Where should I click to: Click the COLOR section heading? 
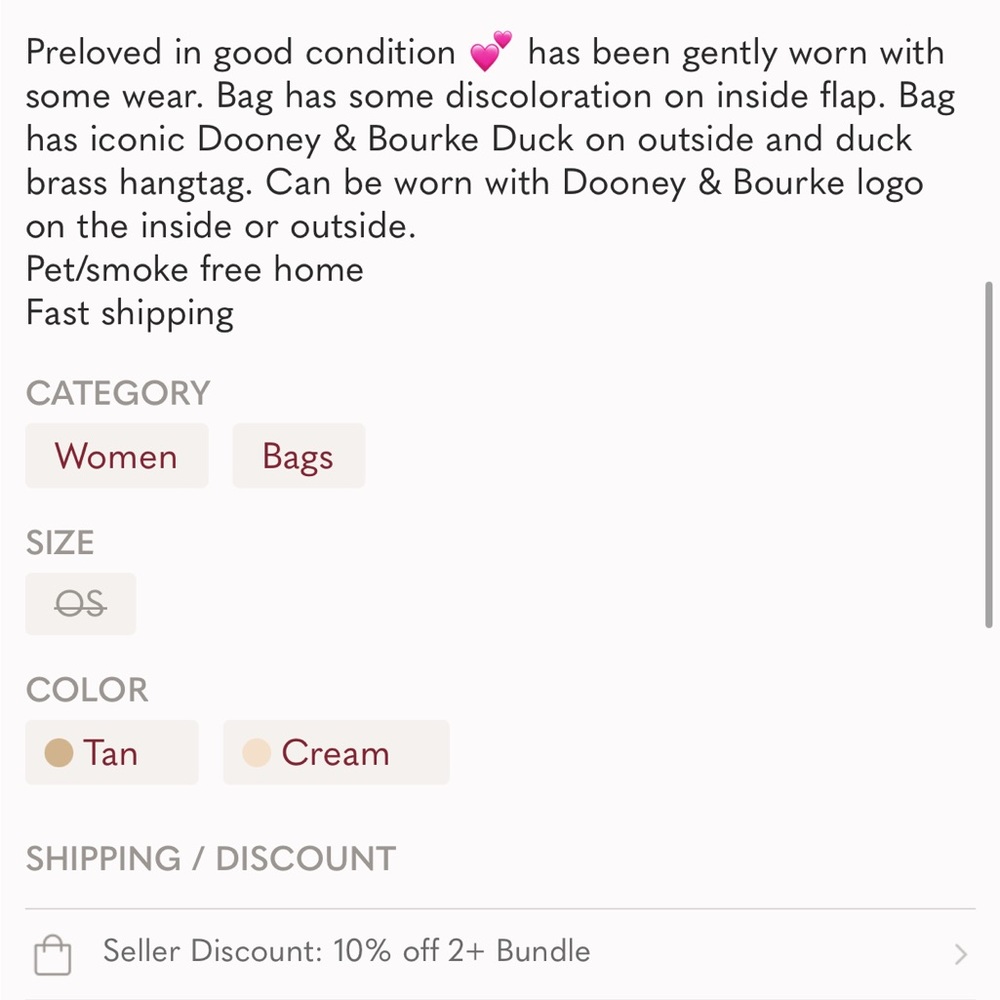point(88,690)
